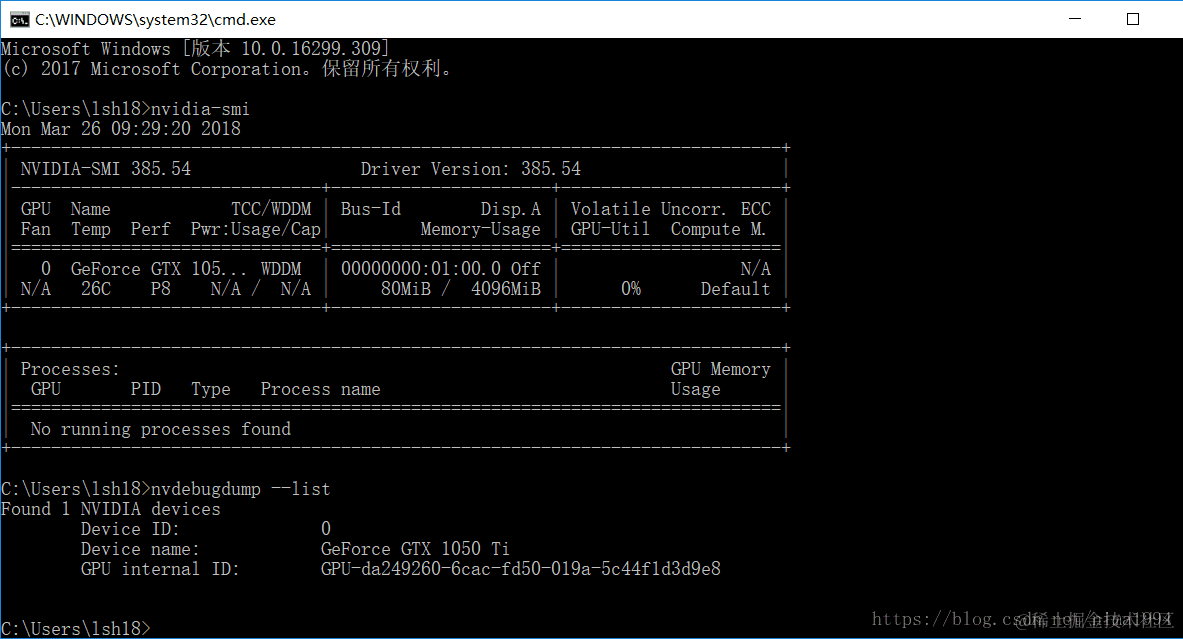The height and width of the screenshot is (639, 1183).
Task: Click the 'Bus-Id' column header
Action: 370,209
